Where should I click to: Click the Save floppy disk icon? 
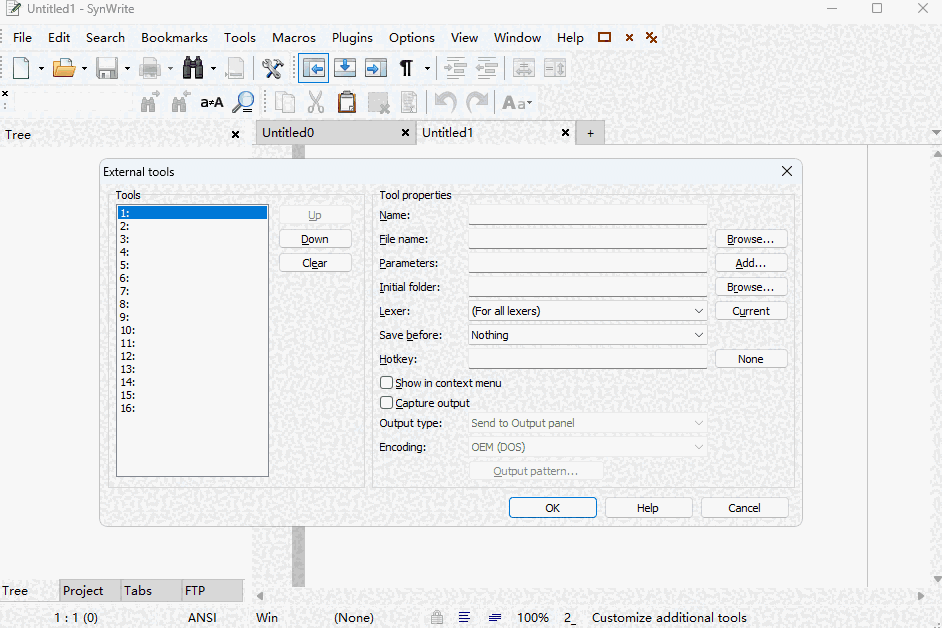click(107, 68)
